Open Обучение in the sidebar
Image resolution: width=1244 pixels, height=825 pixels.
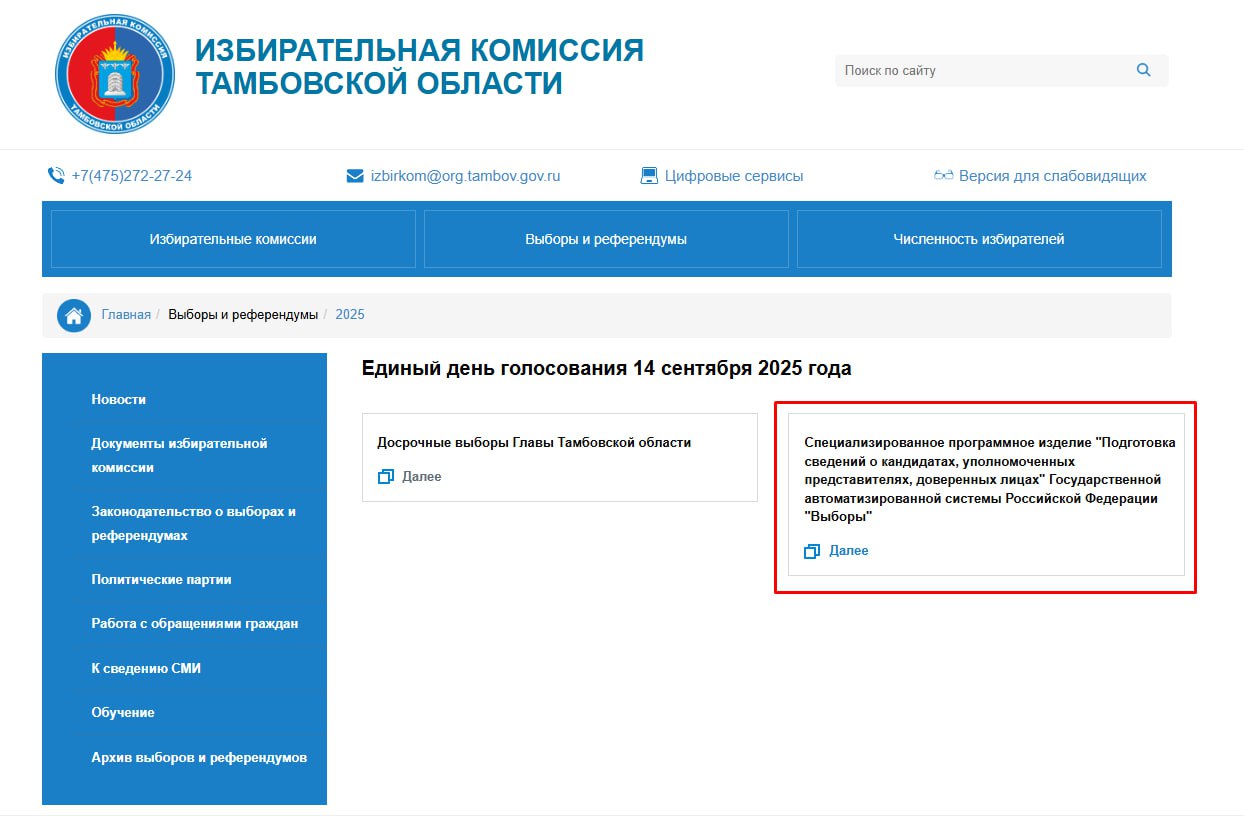[123, 712]
